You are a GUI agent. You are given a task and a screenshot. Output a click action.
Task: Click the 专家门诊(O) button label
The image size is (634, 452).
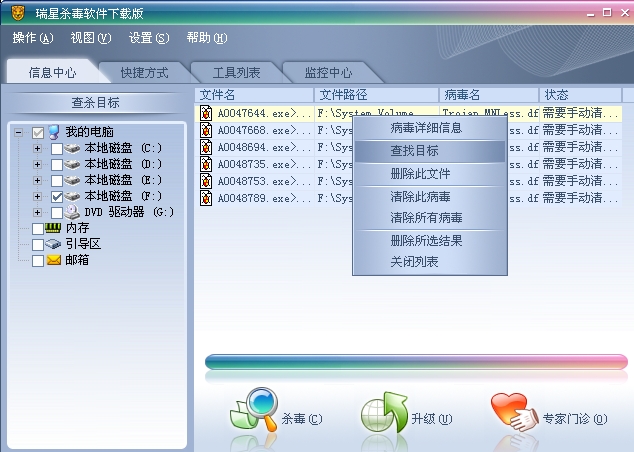(x=575, y=419)
